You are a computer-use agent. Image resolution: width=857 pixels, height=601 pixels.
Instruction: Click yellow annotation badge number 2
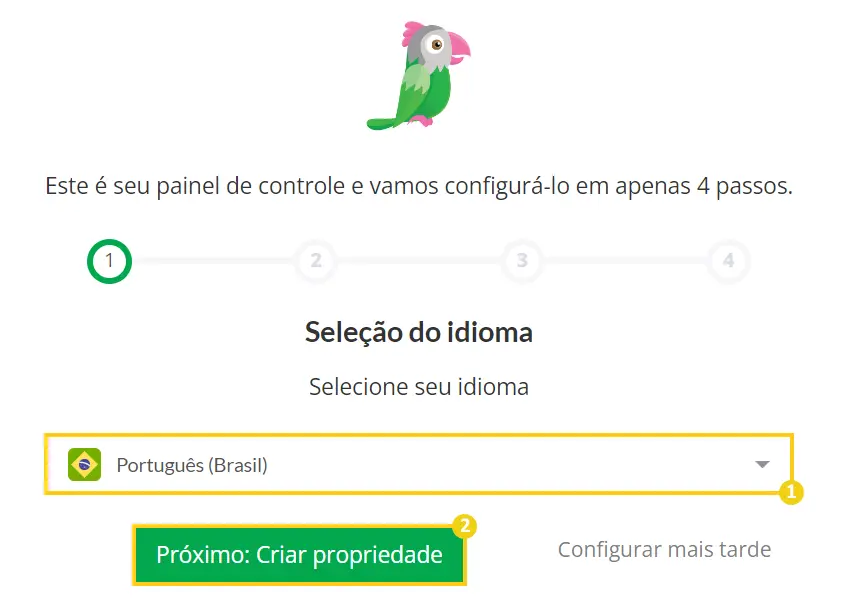pyautogui.click(x=465, y=526)
